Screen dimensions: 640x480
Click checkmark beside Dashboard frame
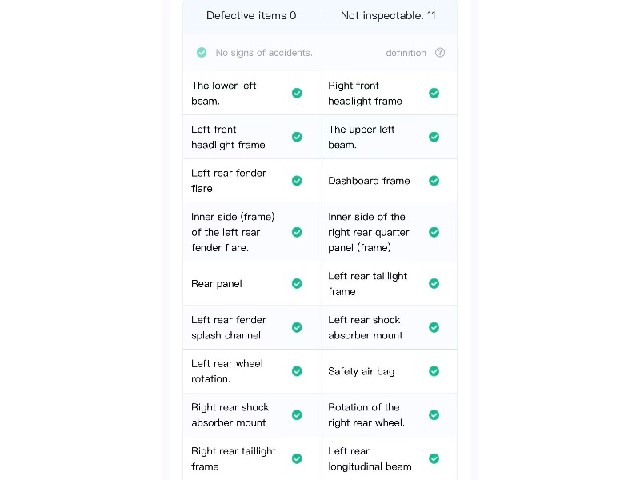pyautogui.click(x=434, y=181)
